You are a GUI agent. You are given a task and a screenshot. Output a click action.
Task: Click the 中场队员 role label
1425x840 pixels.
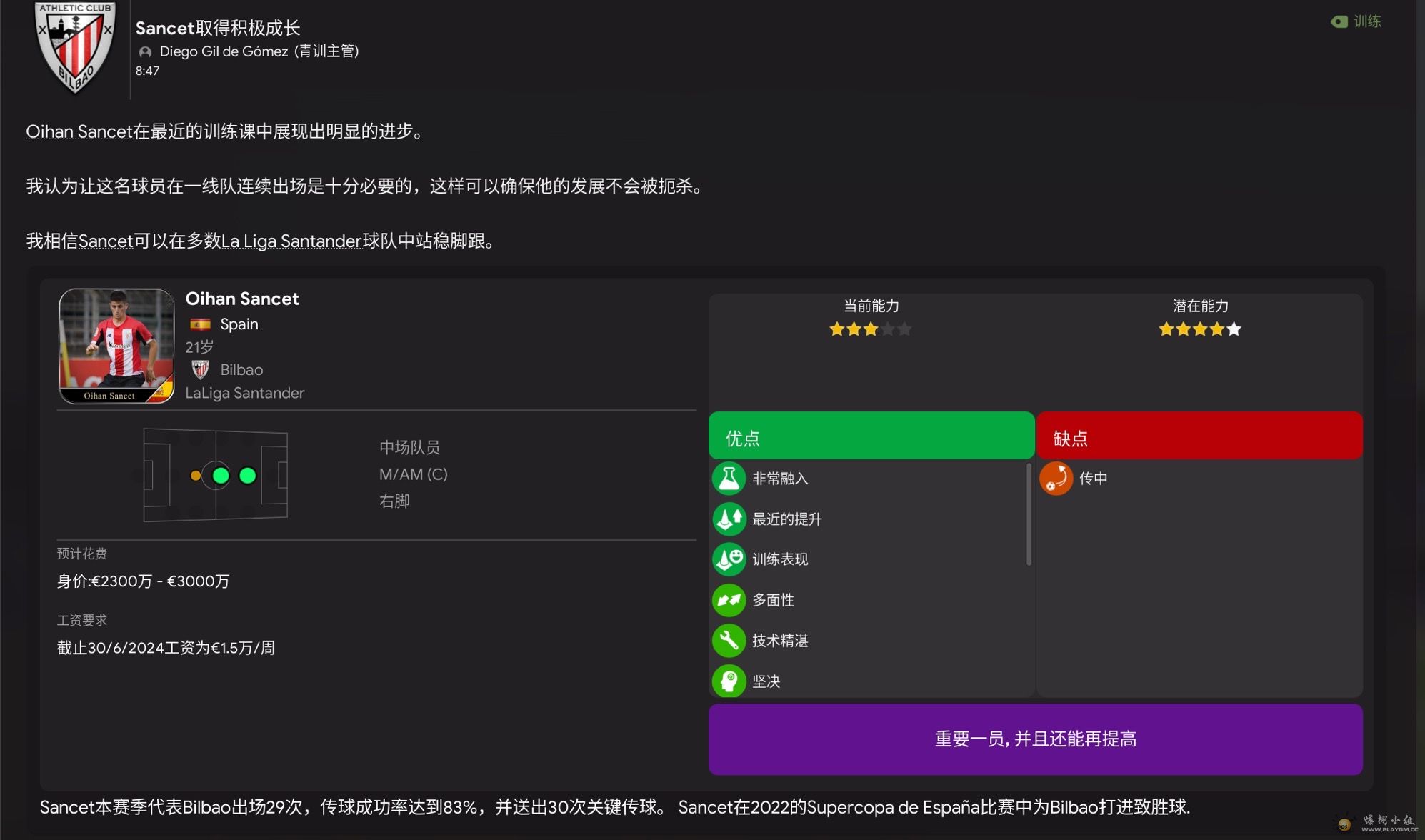(410, 448)
